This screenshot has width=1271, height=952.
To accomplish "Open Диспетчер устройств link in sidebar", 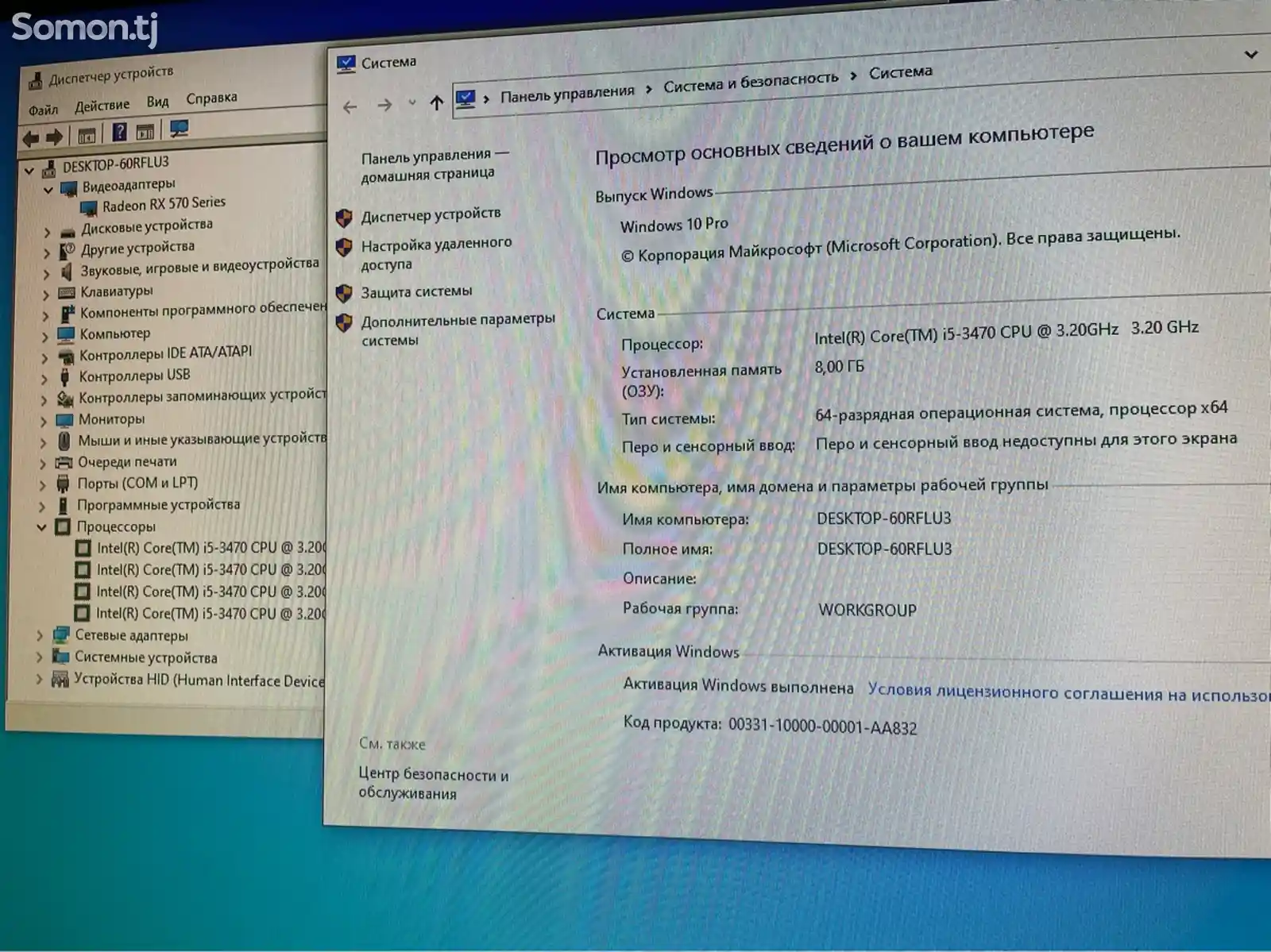I will coord(431,214).
